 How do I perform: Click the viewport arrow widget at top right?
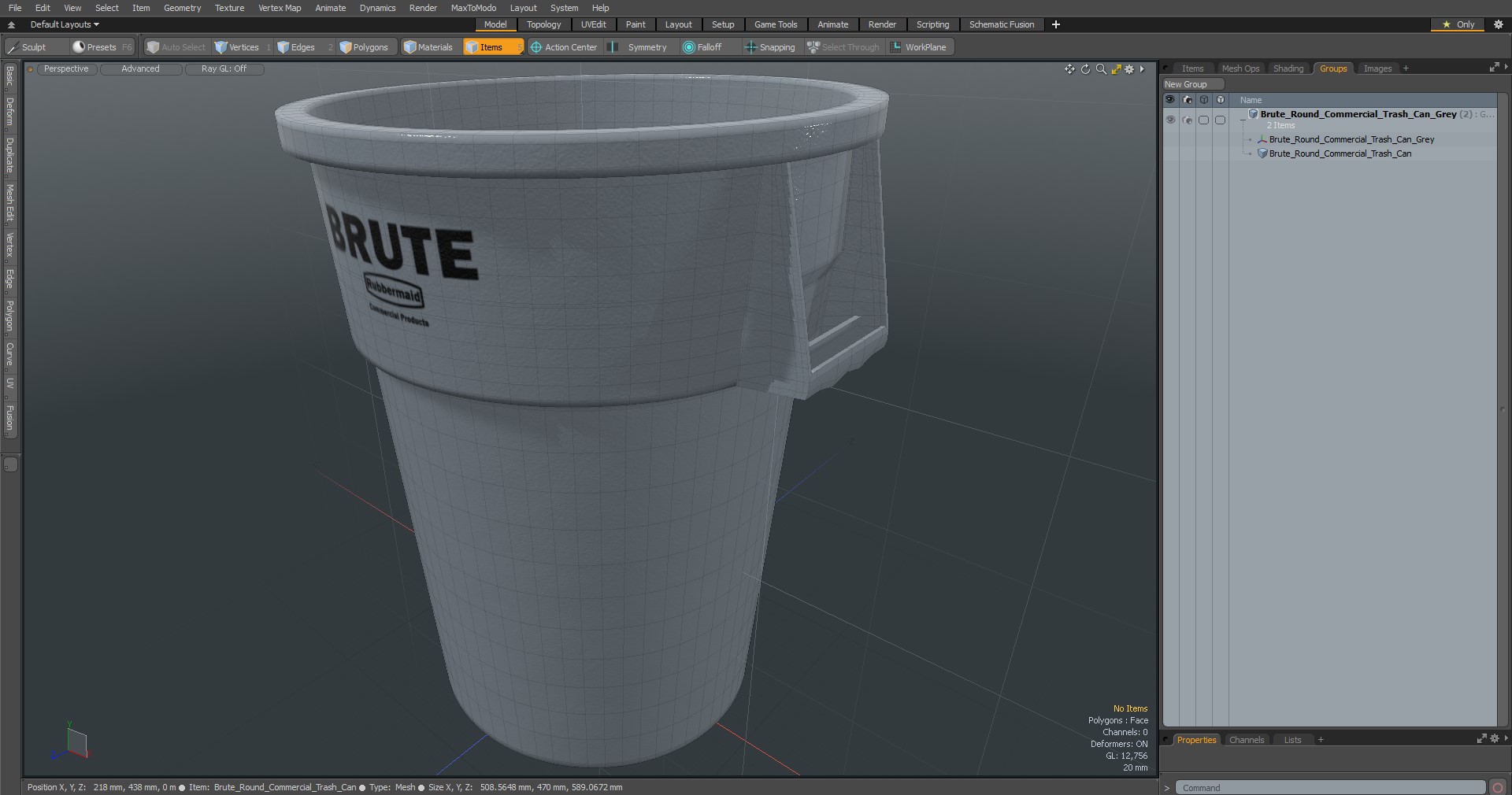[x=1142, y=69]
